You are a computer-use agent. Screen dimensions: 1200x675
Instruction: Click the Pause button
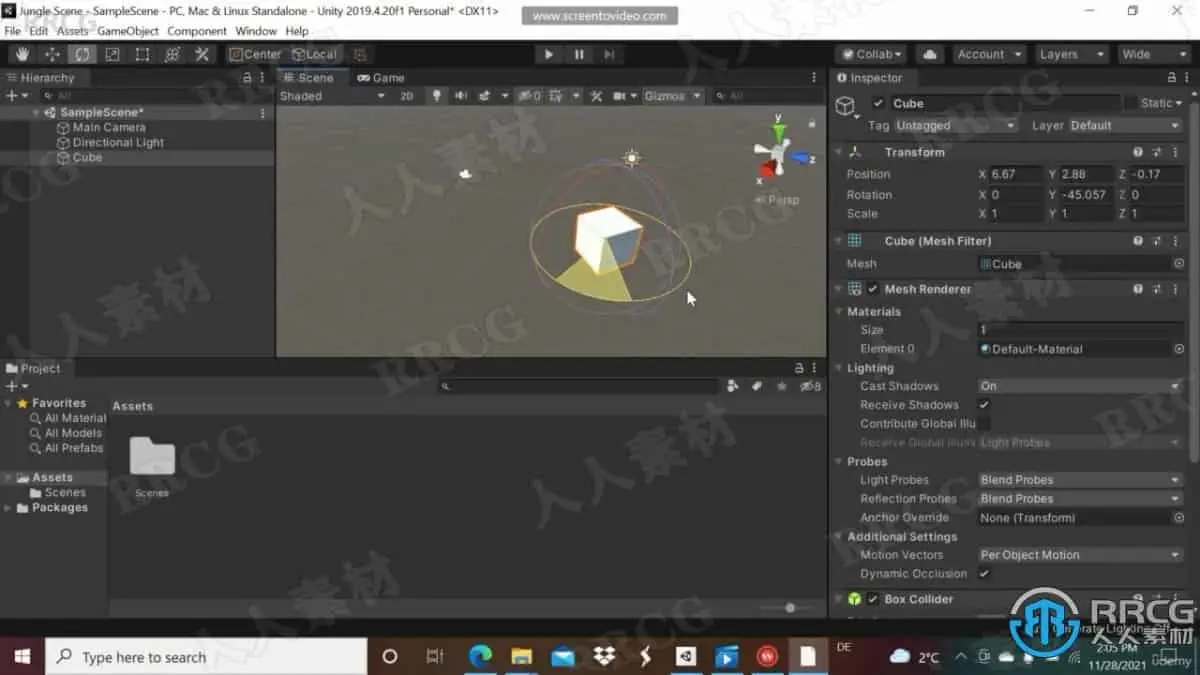[579, 54]
